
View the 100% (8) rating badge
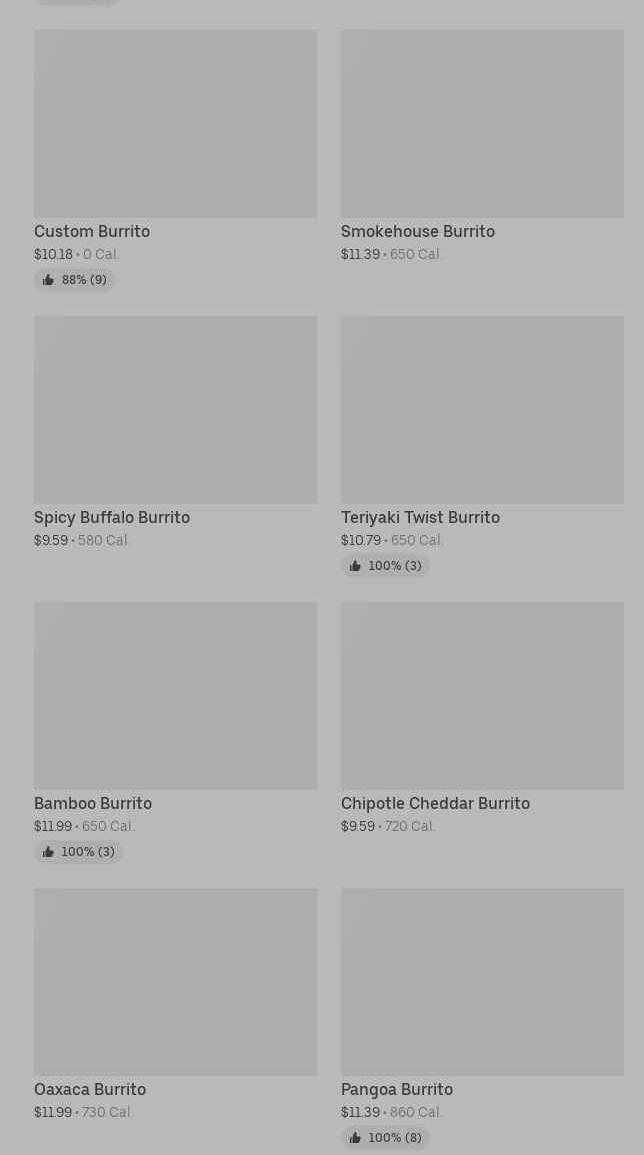click(x=385, y=1137)
